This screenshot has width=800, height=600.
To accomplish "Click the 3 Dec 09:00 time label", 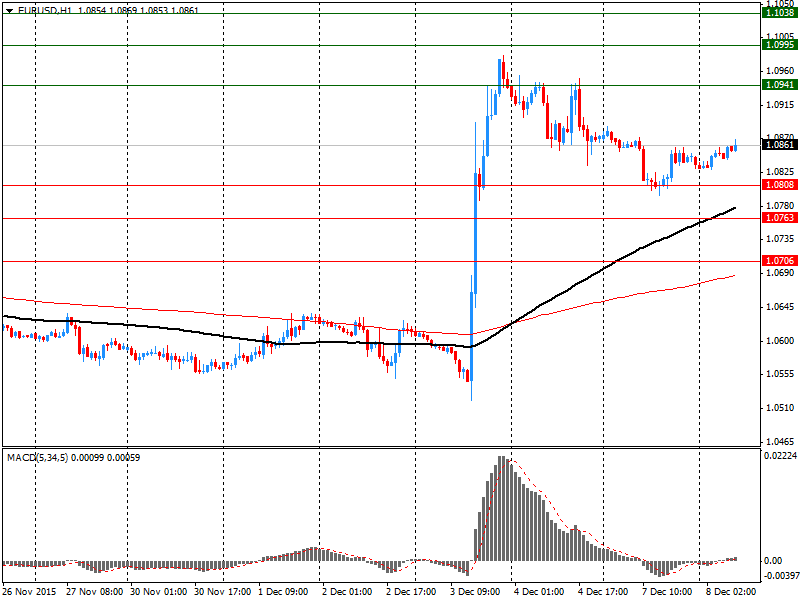I will (476, 592).
